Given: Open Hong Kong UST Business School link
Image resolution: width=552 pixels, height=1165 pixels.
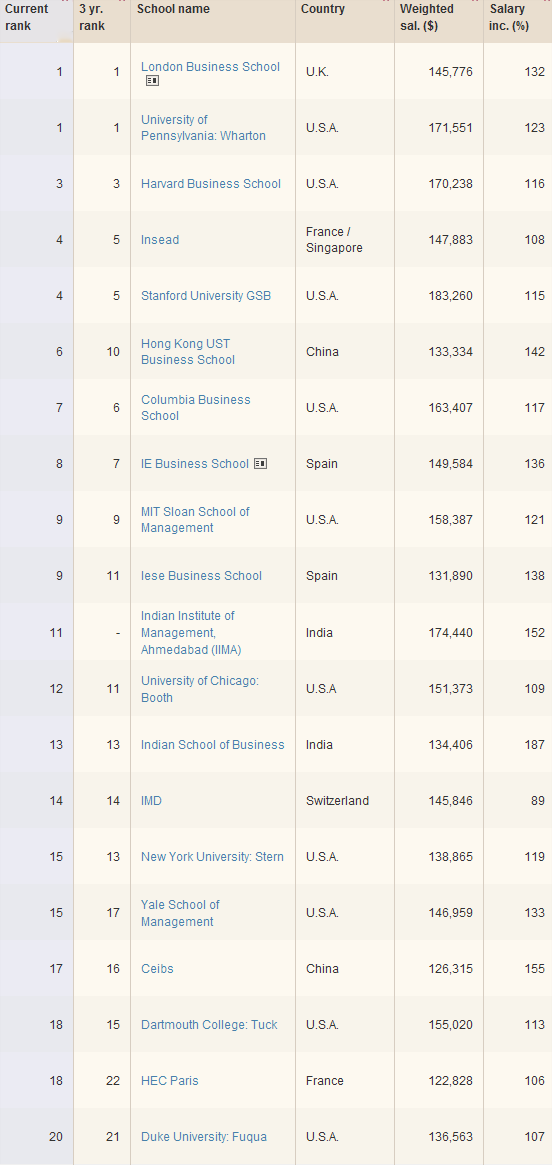Looking at the screenshot, I should pyautogui.click(x=188, y=352).
